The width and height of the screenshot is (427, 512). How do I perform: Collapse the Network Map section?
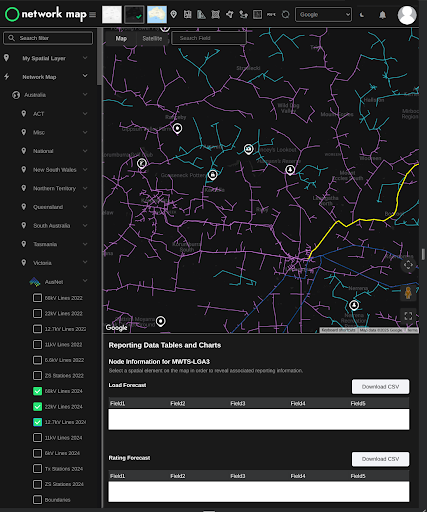coord(85,76)
